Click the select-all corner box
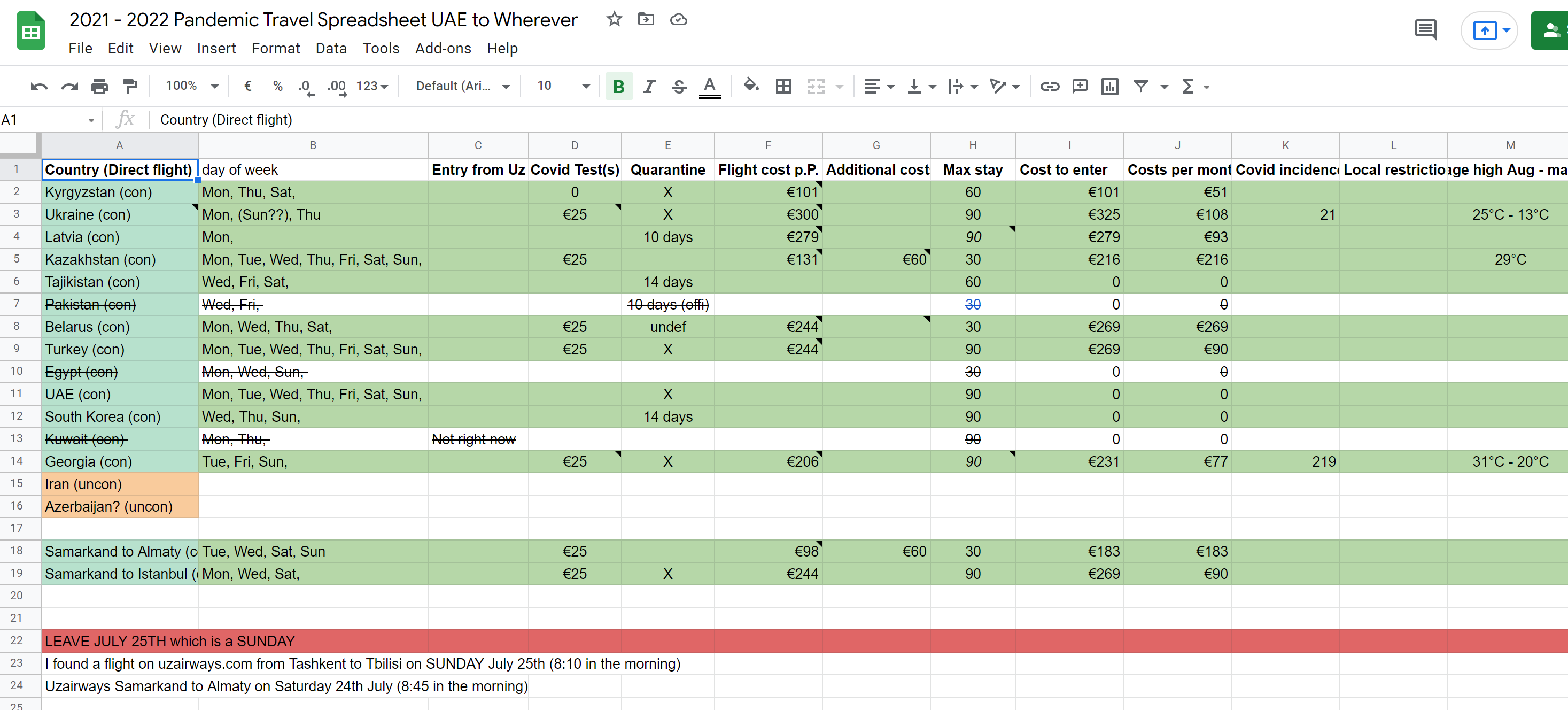 coord(19,145)
